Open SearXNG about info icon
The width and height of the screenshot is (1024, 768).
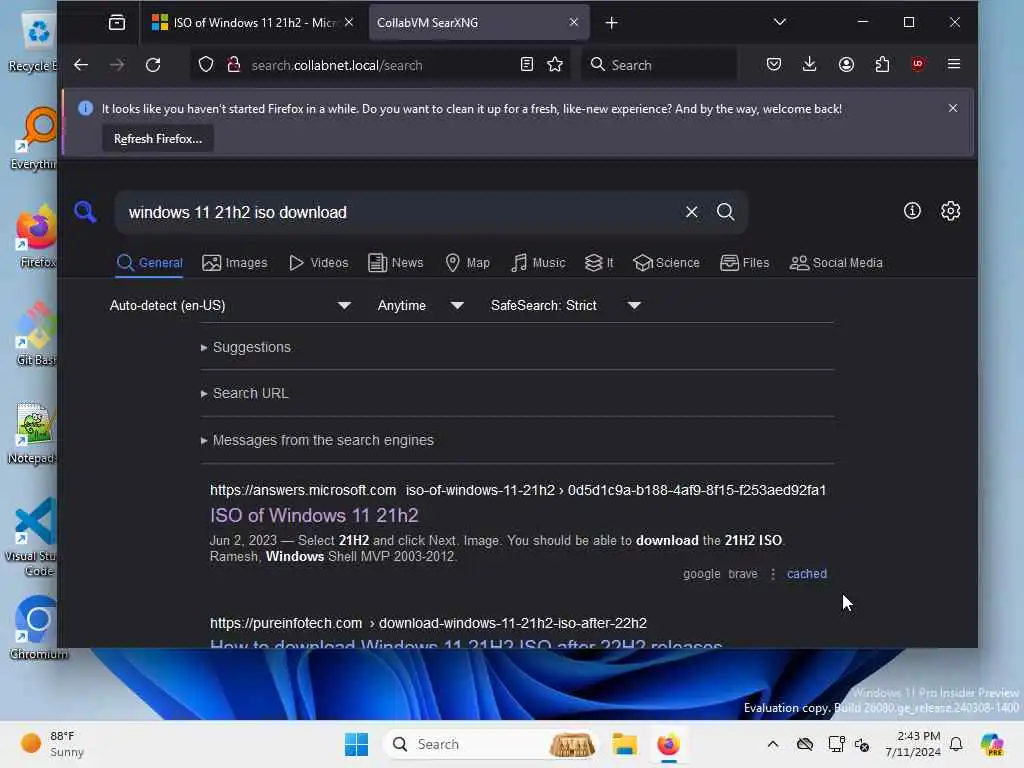(912, 211)
